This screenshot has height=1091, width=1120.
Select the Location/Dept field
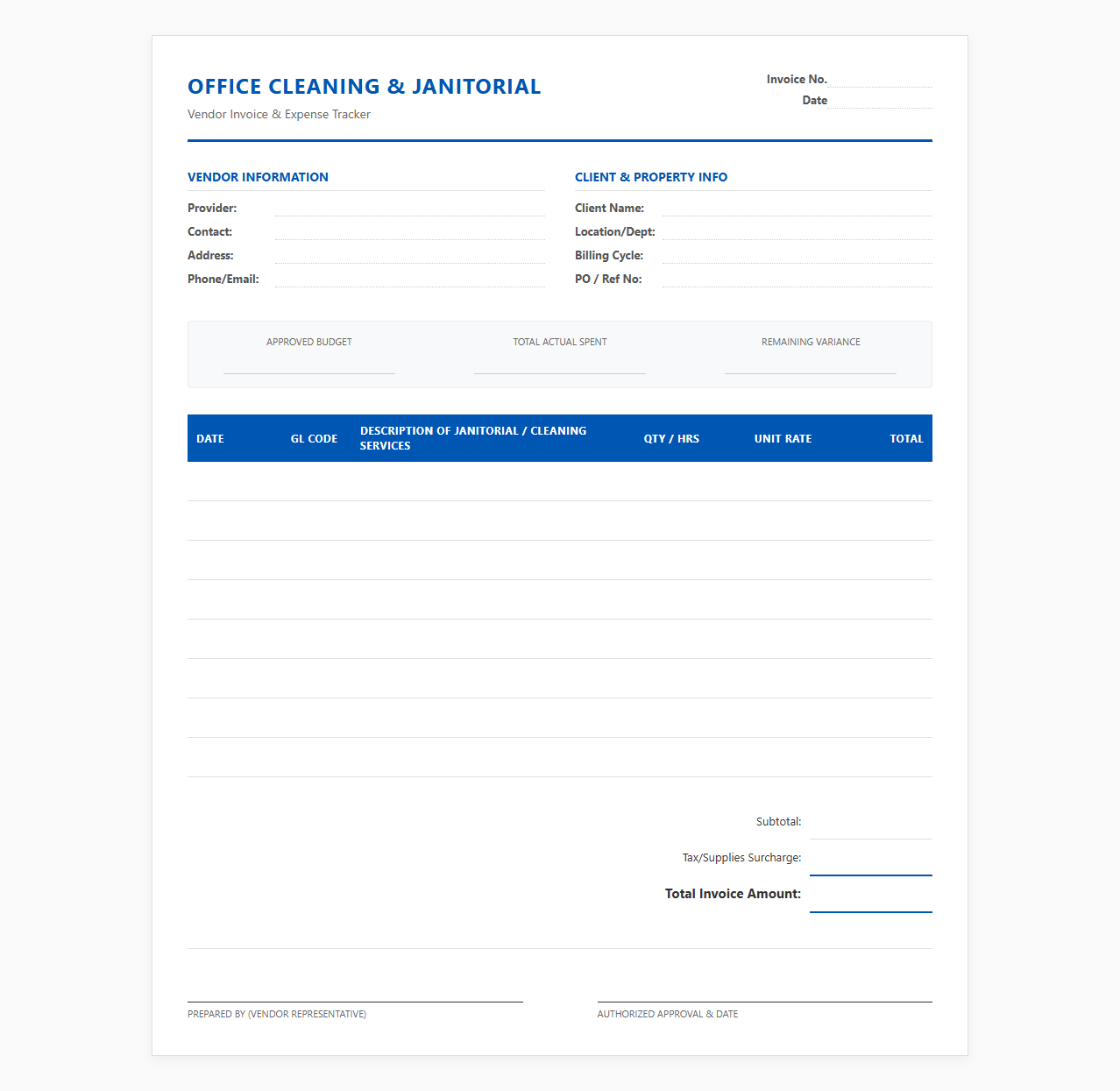point(797,231)
